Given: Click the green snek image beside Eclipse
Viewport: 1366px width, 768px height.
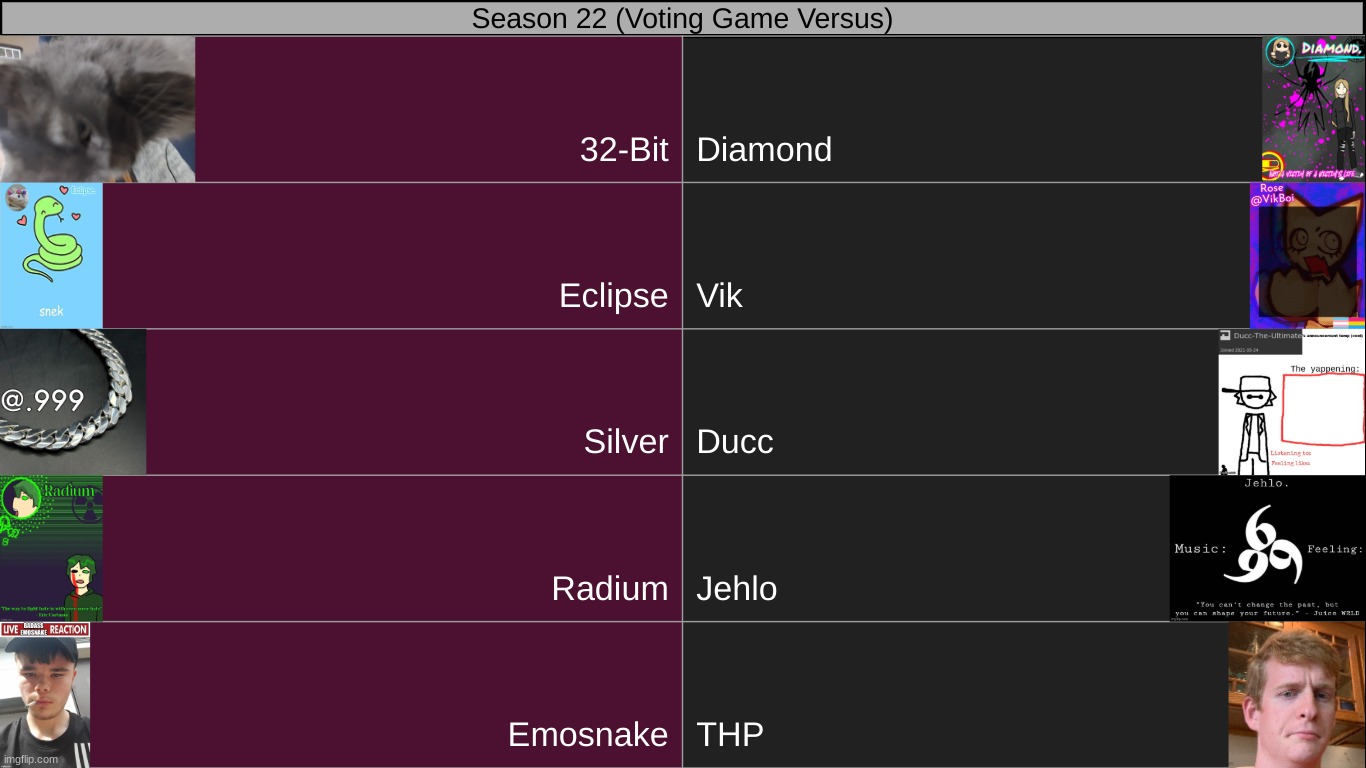Looking at the screenshot, I should [x=51, y=255].
